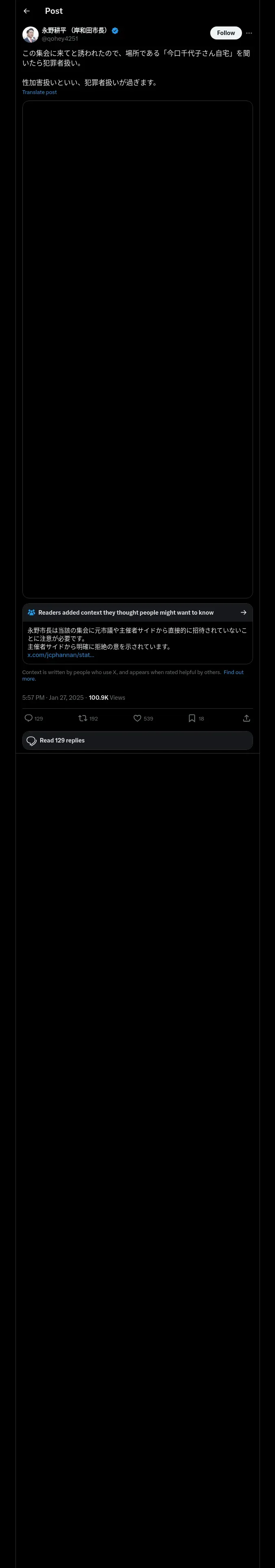Click the post timestamp Jan 27, 2025
275x1568 pixels.
66,698
